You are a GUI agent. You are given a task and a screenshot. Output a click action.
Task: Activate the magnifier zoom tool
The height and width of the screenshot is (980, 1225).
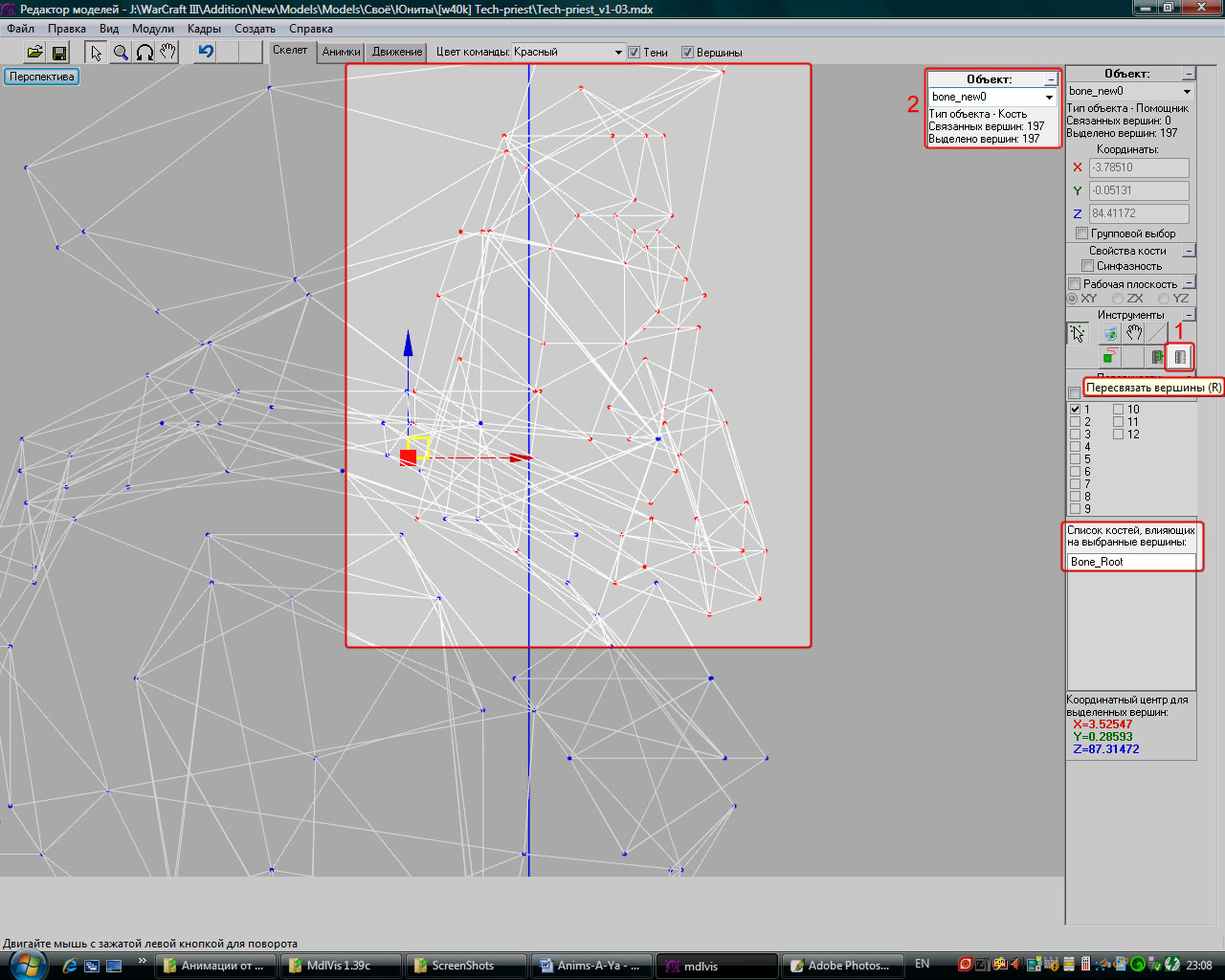(x=121, y=52)
